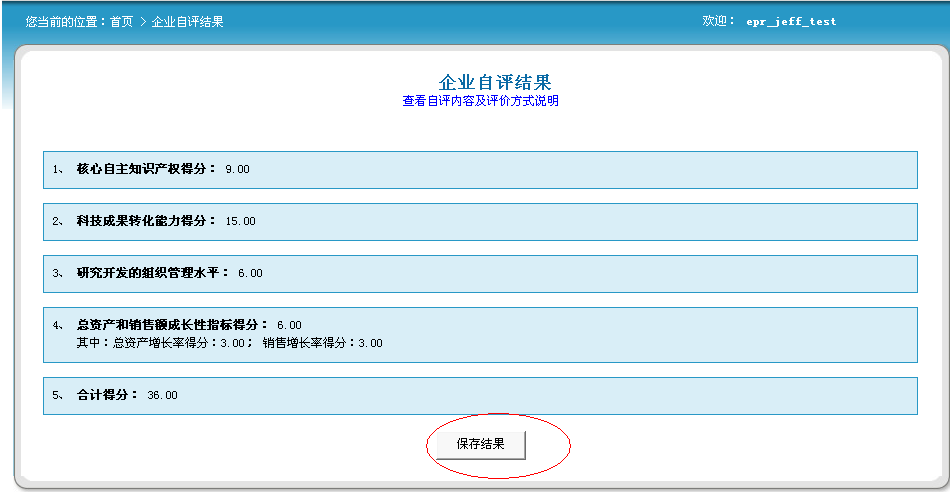
Task: Go to 首页 in the breadcrumb
Action: 121,22
